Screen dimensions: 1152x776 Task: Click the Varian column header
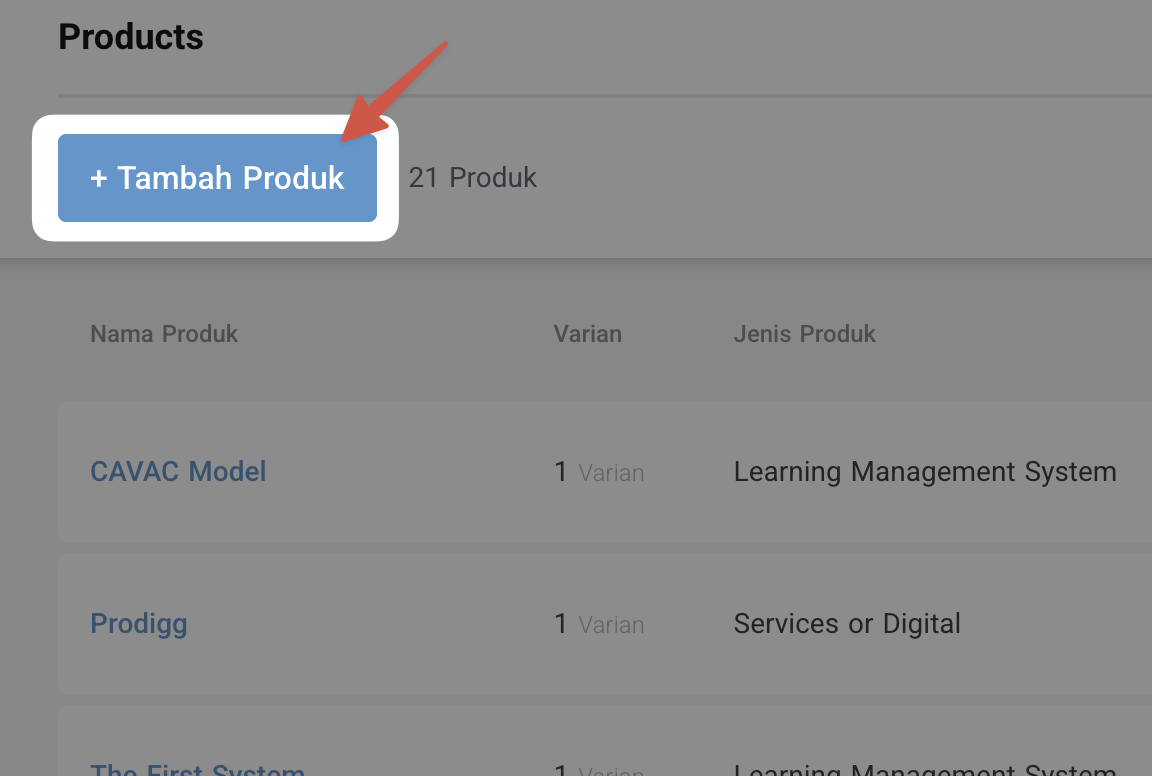pyautogui.click(x=587, y=333)
